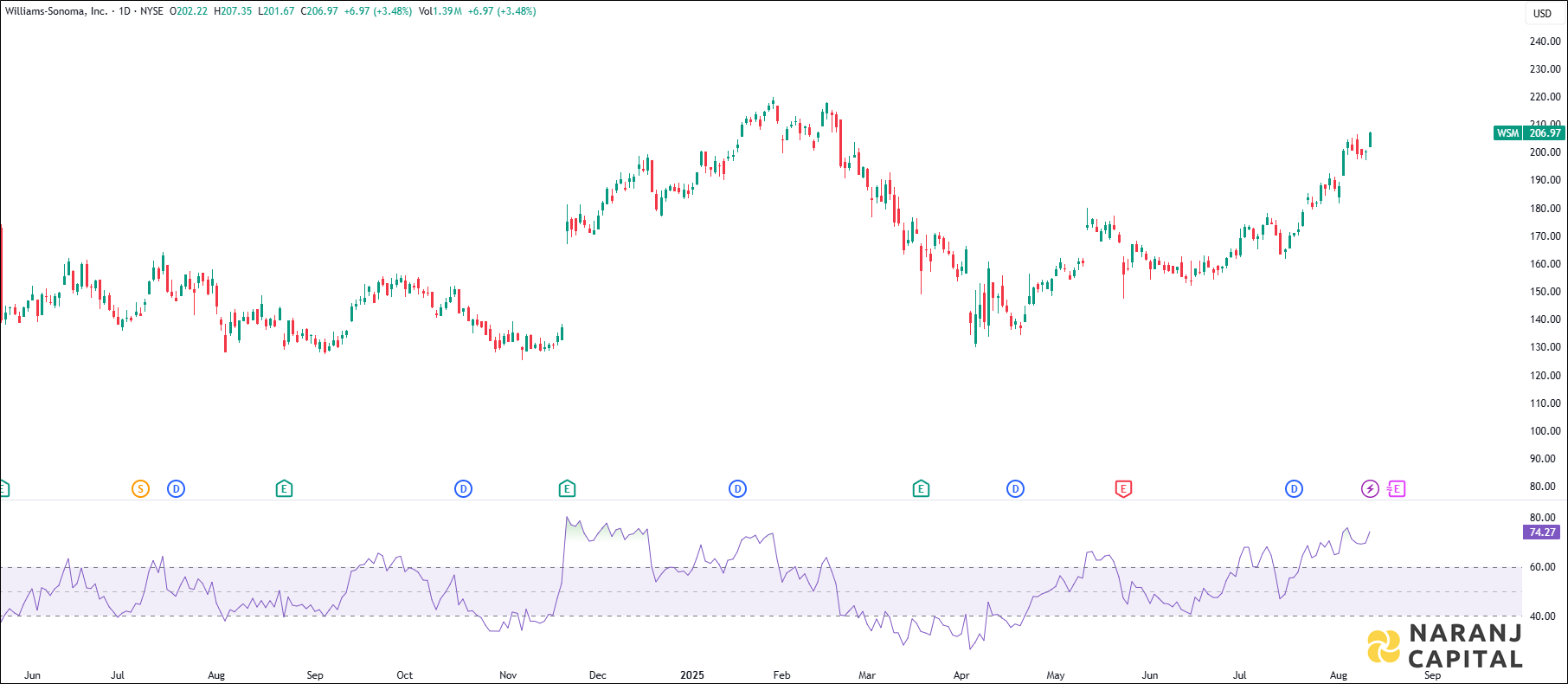Click the May label on time axis
The image size is (1568, 684).
[x=1056, y=675]
